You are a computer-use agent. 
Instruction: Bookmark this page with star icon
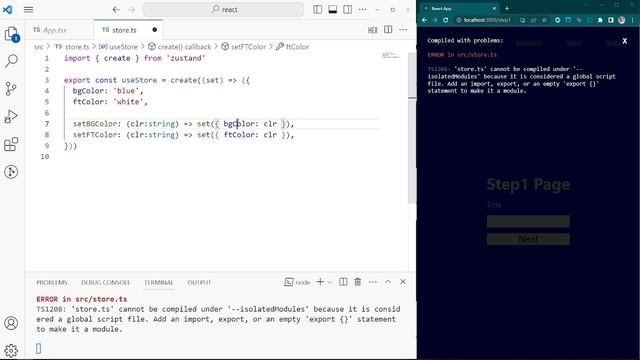544,20
